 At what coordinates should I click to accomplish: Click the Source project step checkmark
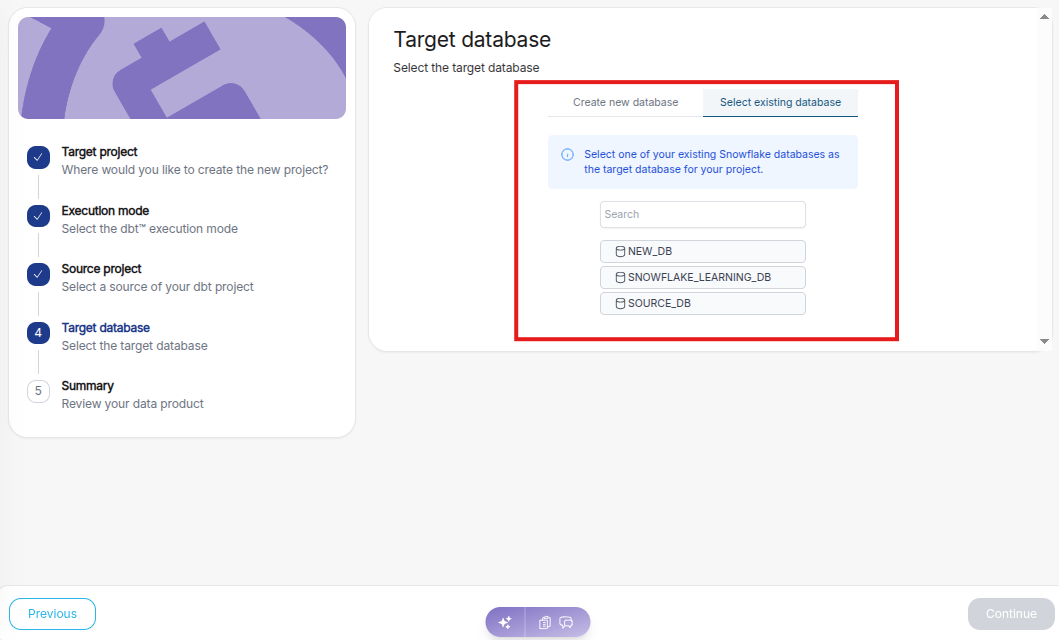coord(38,274)
